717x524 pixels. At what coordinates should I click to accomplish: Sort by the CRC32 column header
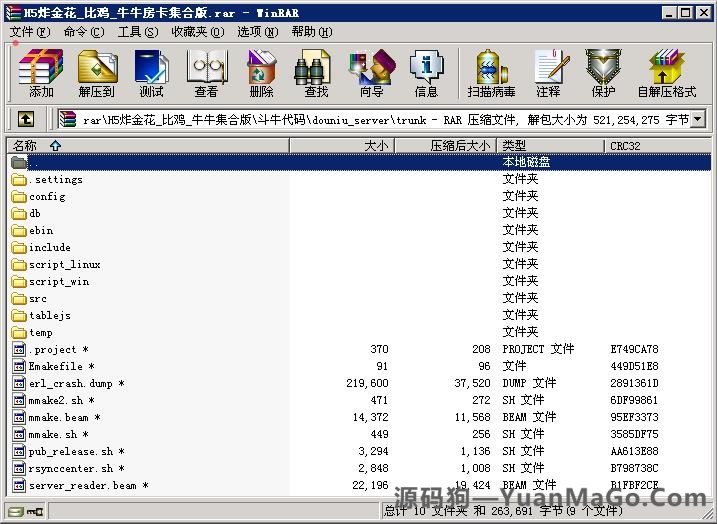tap(658, 146)
